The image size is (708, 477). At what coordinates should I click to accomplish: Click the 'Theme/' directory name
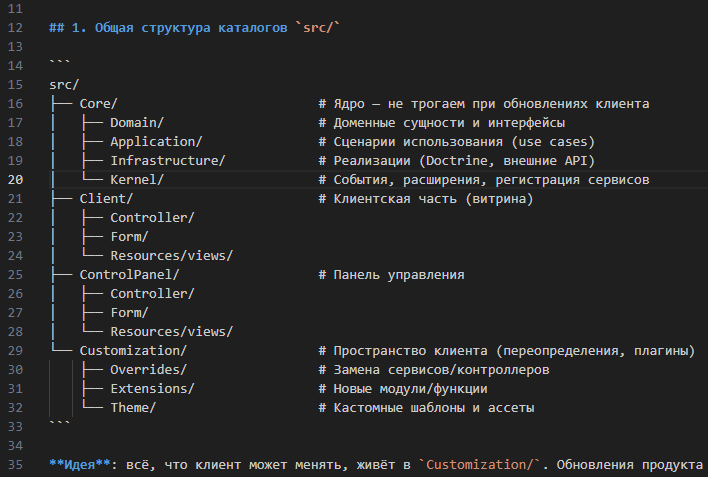(x=133, y=408)
